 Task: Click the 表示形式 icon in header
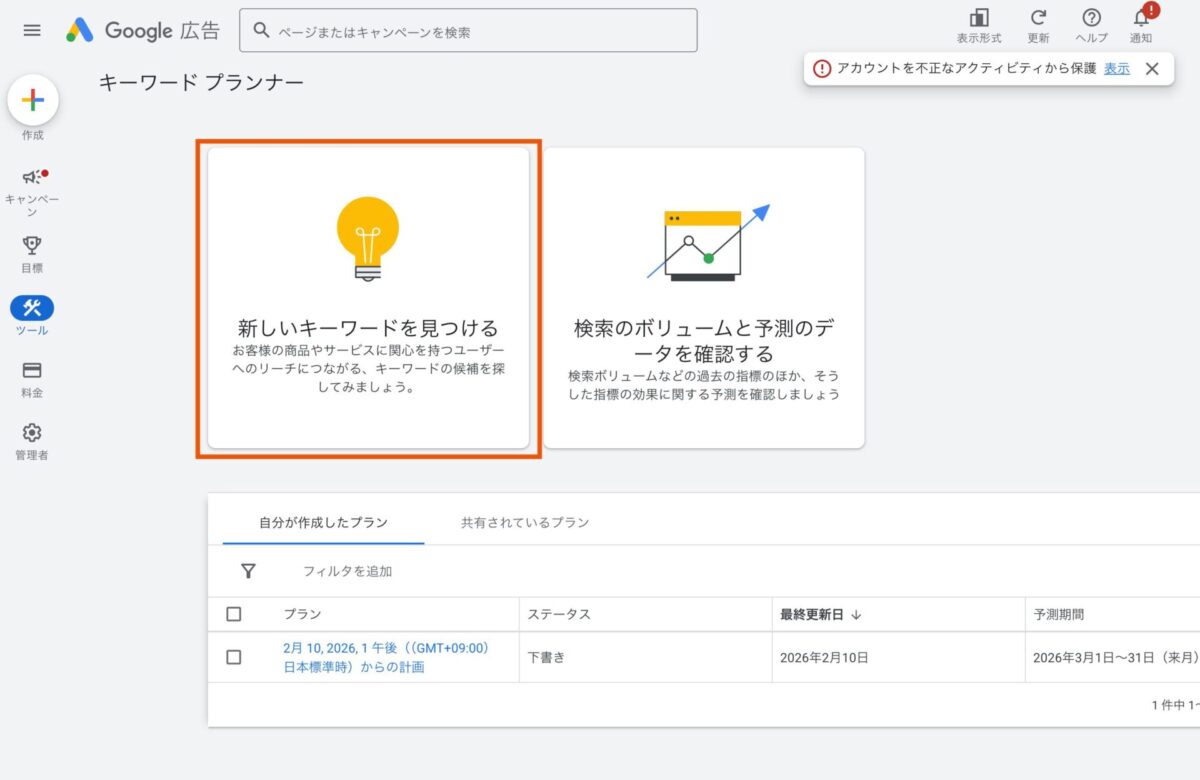pyautogui.click(x=978, y=18)
